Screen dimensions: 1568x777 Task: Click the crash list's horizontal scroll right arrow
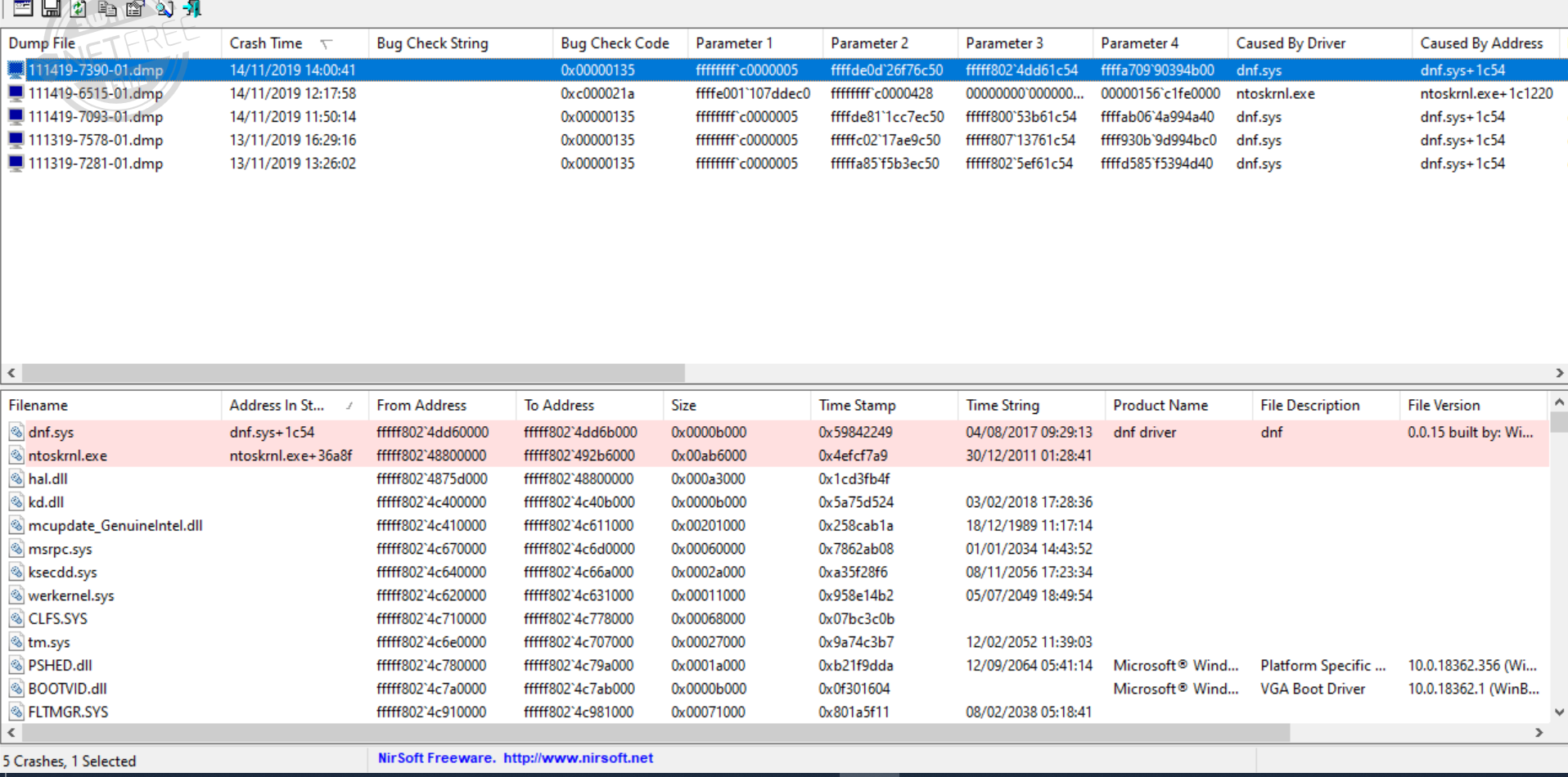(1559, 373)
